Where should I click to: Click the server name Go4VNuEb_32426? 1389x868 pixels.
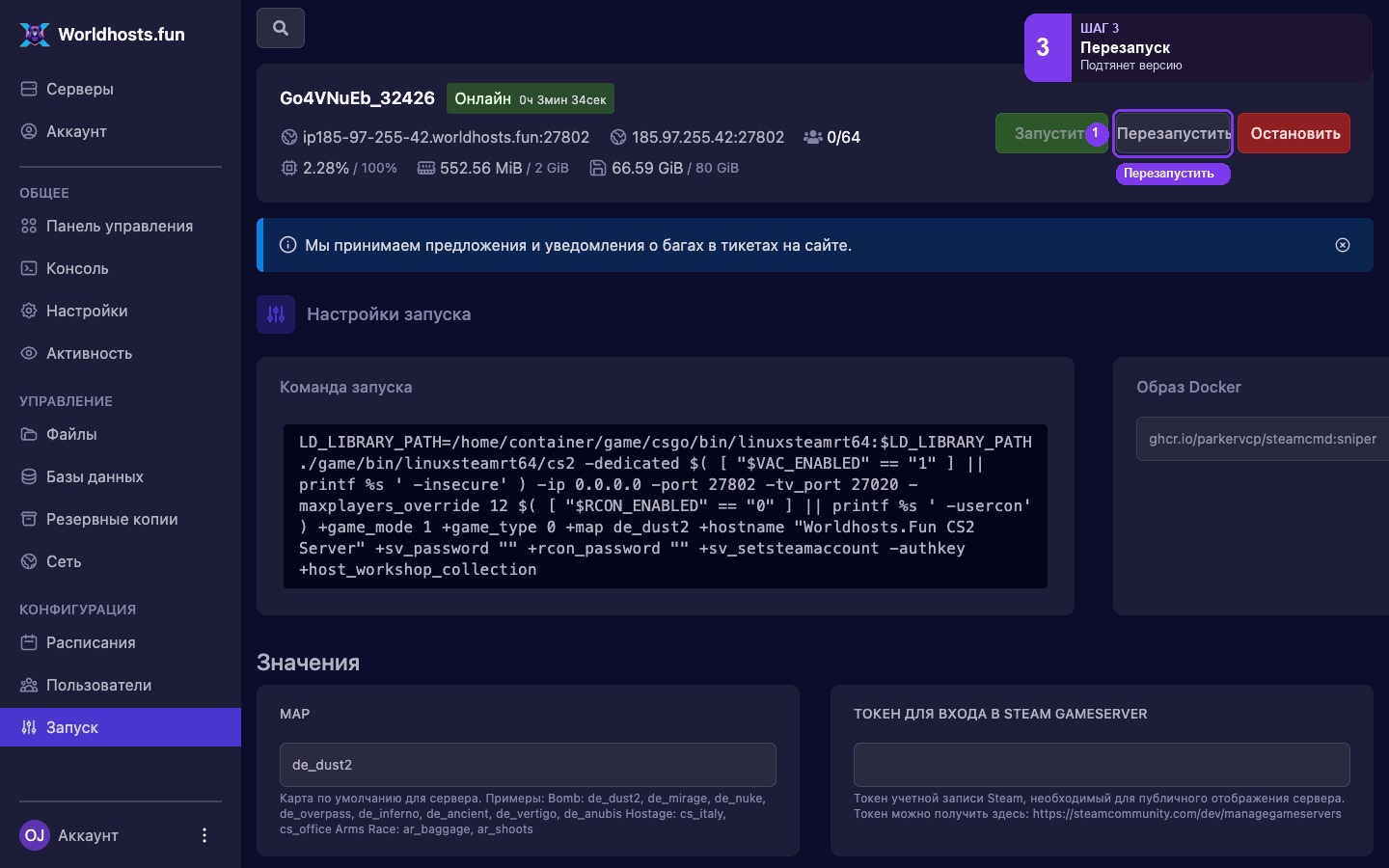tap(357, 98)
